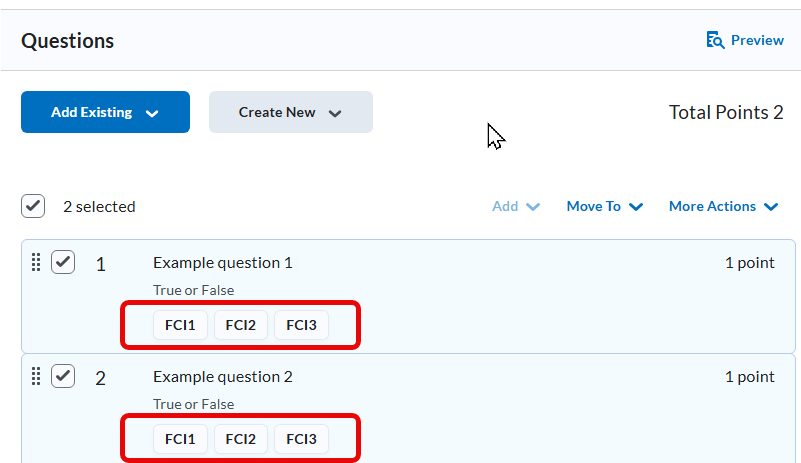The height and width of the screenshot is (463, 801).
Task: Click the FCI3 tag on Example question 1
Action: (x=301, y=325)
